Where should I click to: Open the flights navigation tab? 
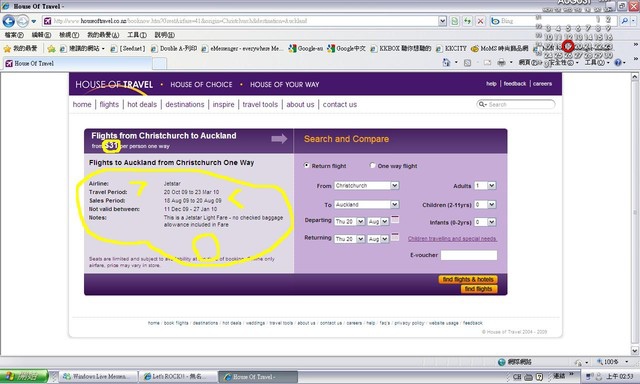point(109,104)
